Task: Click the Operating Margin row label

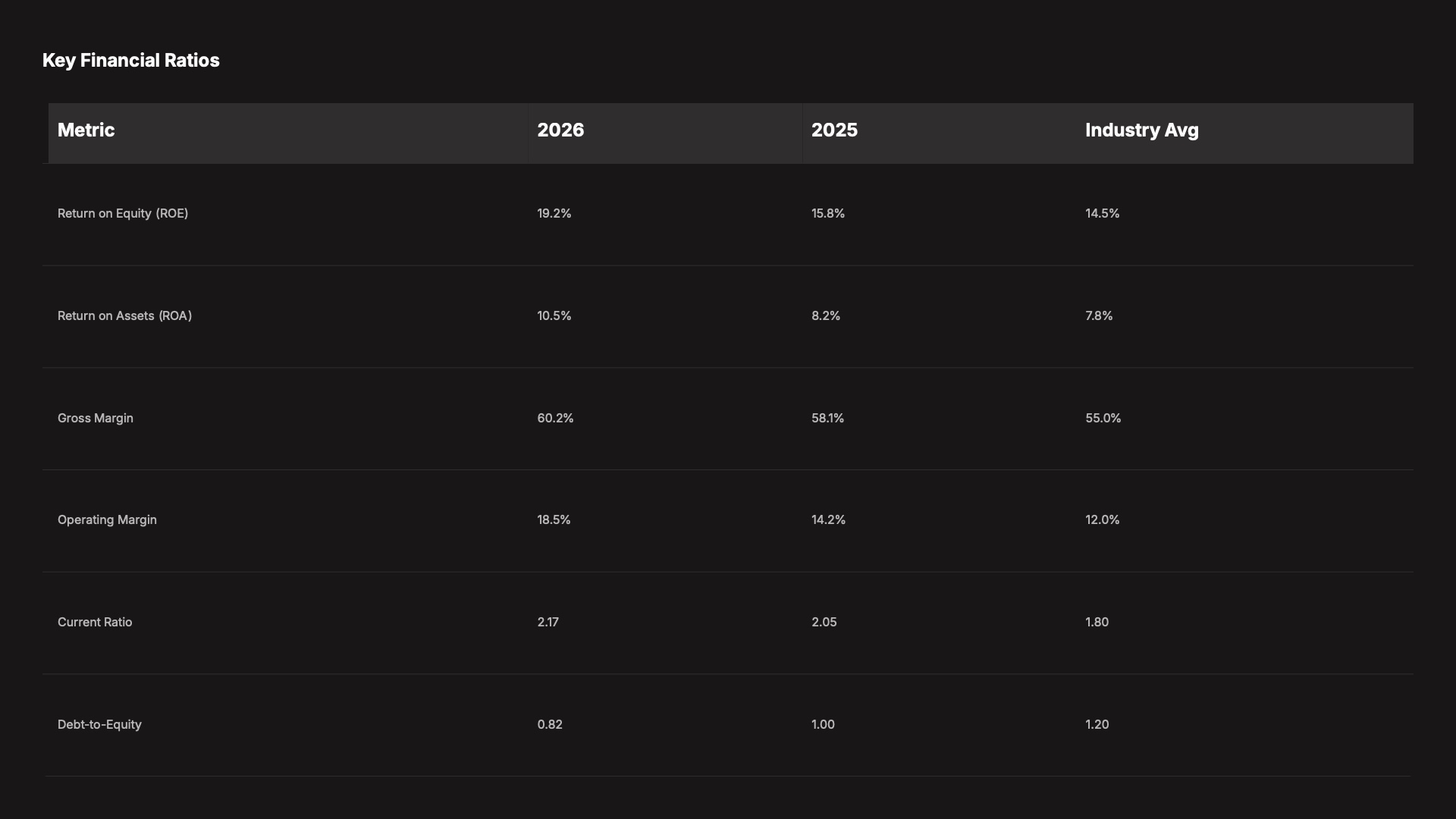Action: click(107, 520)
